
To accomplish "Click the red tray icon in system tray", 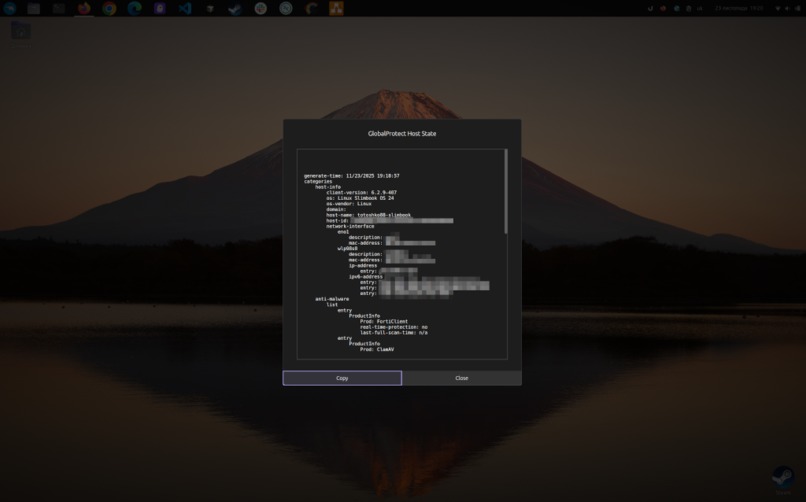I will click(x=663, y=8).
